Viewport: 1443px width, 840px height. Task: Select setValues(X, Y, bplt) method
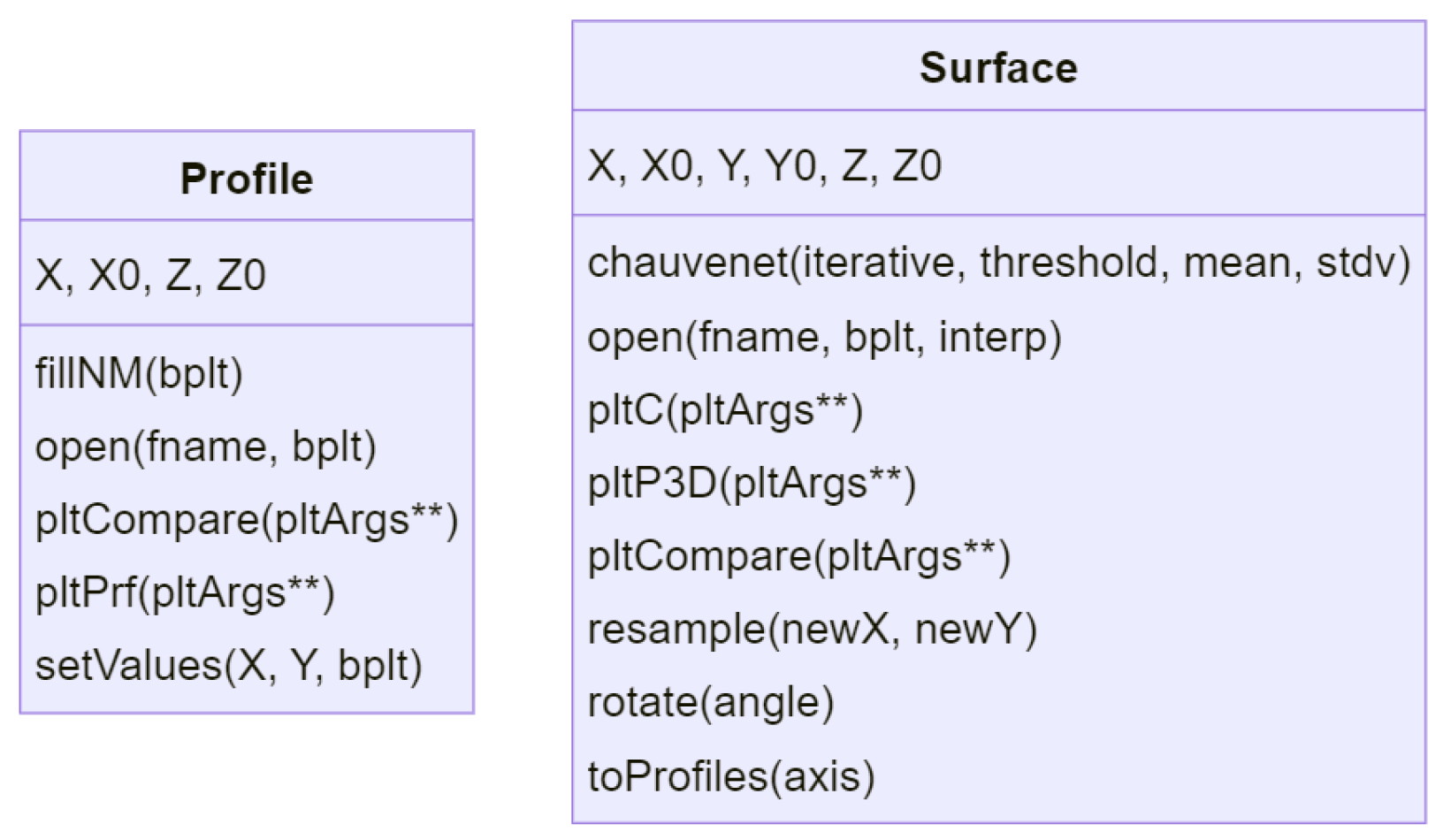point(228,666)
